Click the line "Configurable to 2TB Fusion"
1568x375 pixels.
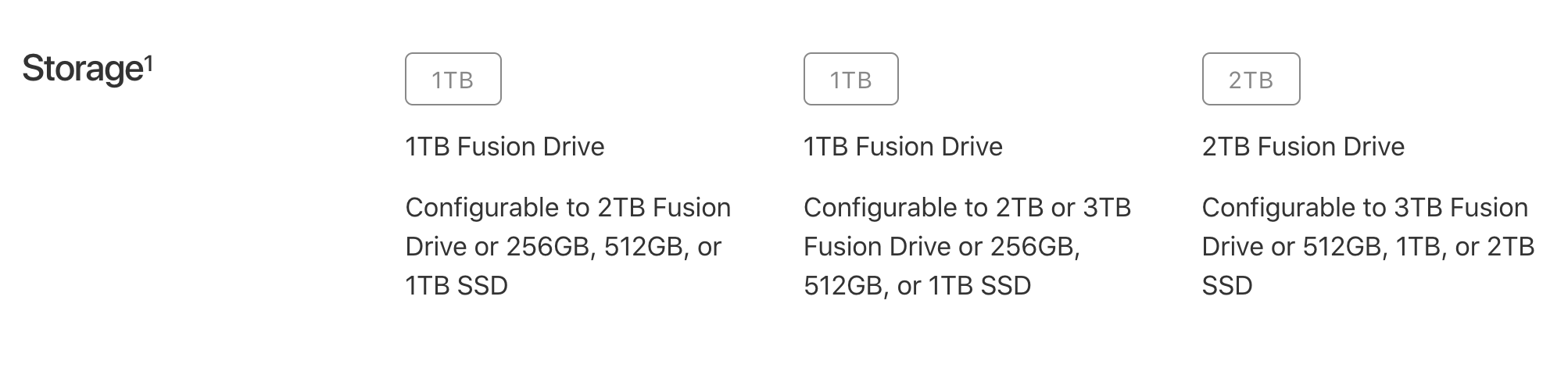(568, 208)
